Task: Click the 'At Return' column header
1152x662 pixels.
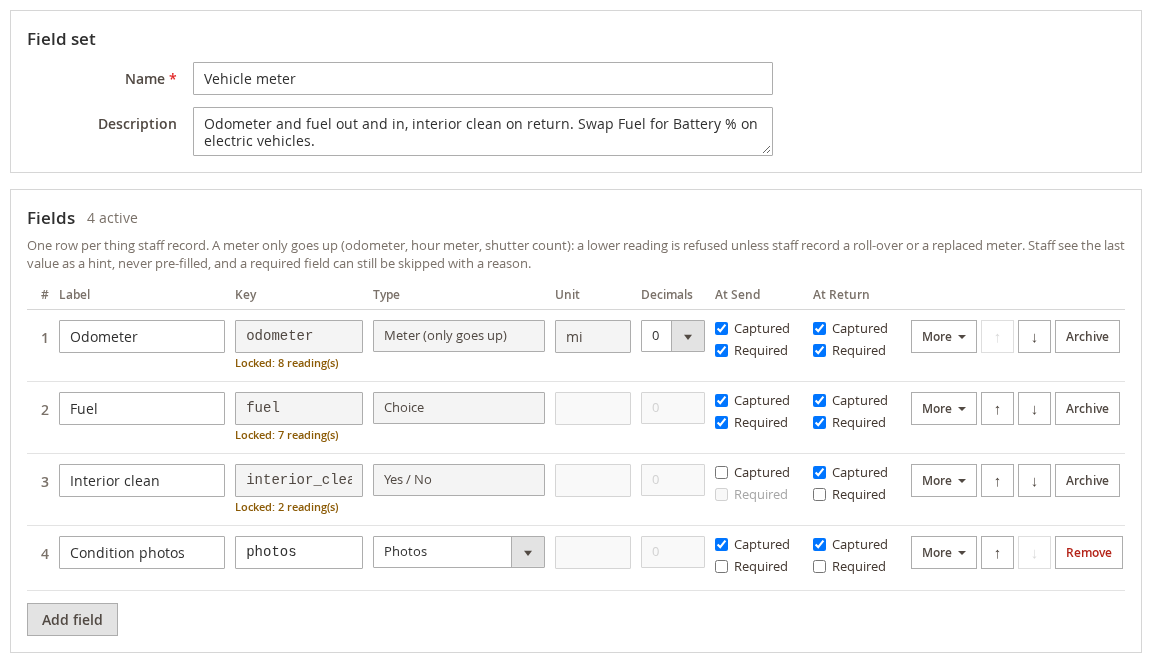Action: 840,295
